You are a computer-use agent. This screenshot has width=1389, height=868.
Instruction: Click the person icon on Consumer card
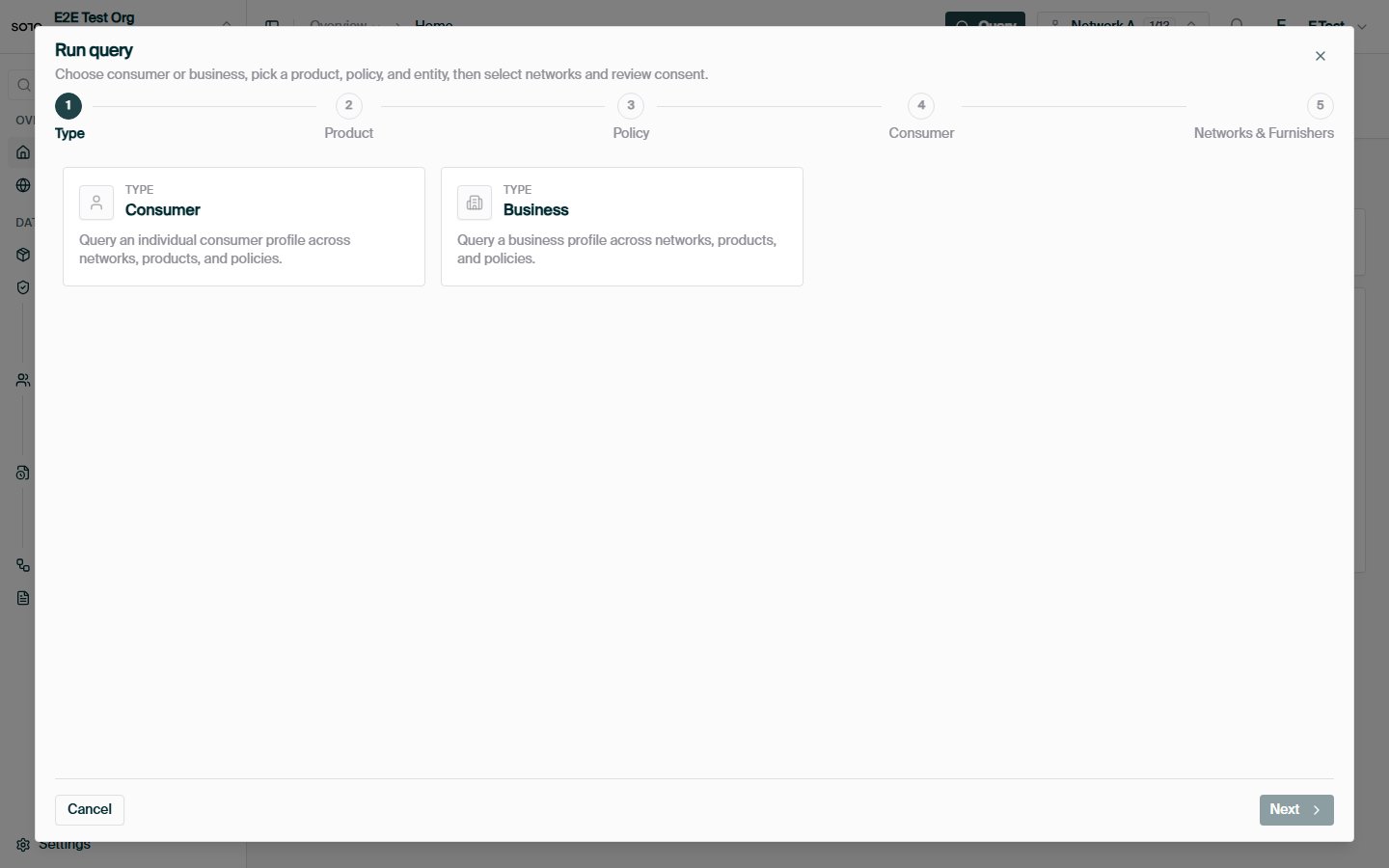tap(96, 203)
